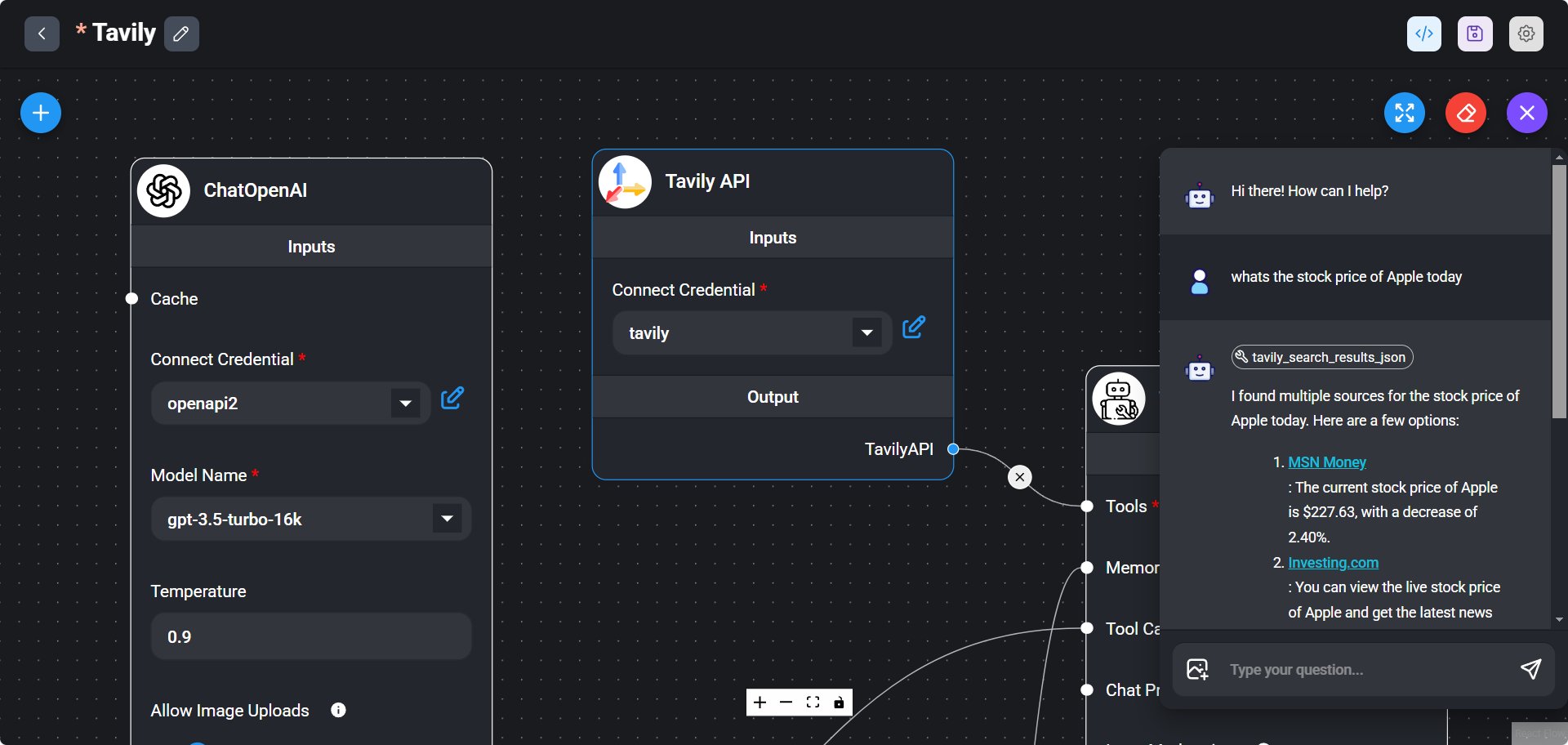Click the ChatOpenAI node logo
1568x745 pixels.
164,191
